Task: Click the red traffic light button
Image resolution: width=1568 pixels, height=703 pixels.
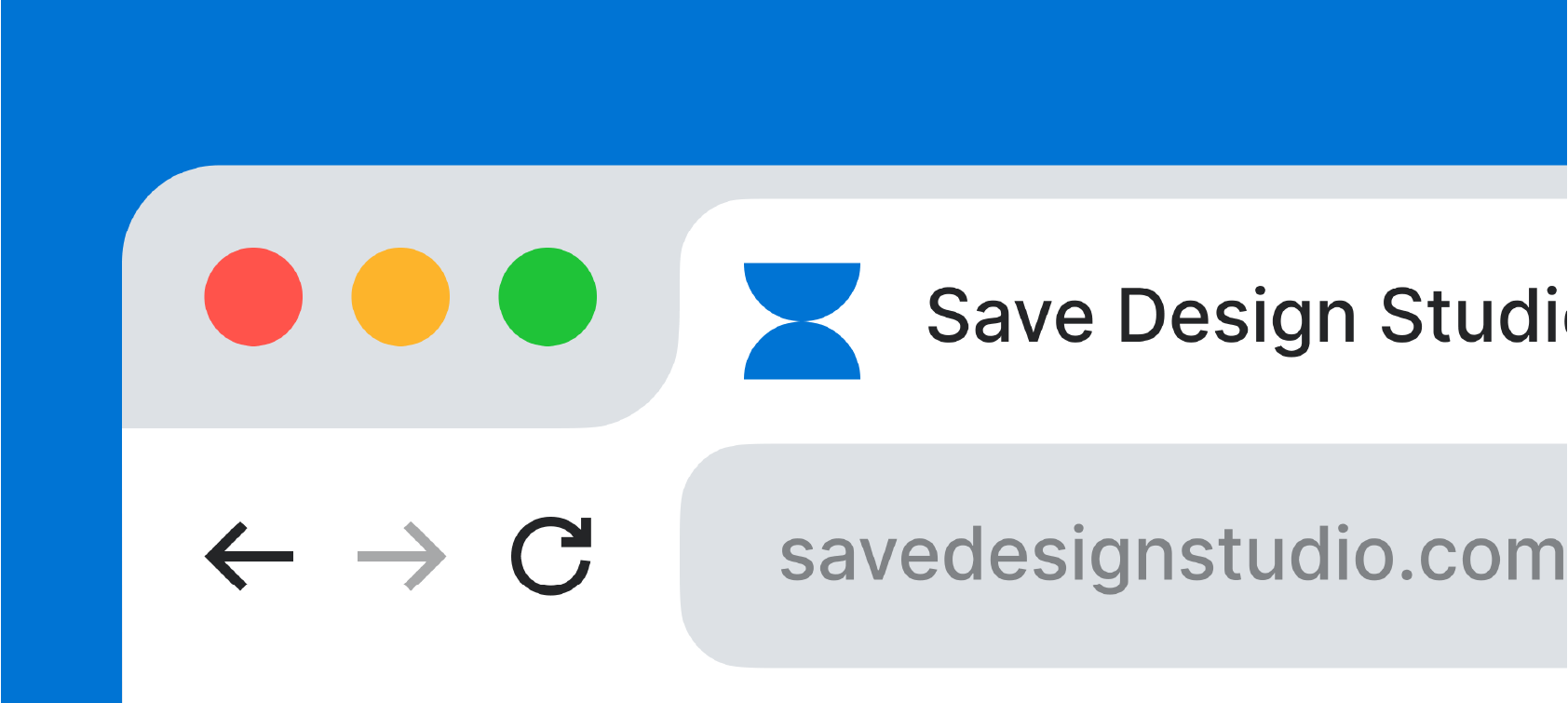Action: coord(253,297)
